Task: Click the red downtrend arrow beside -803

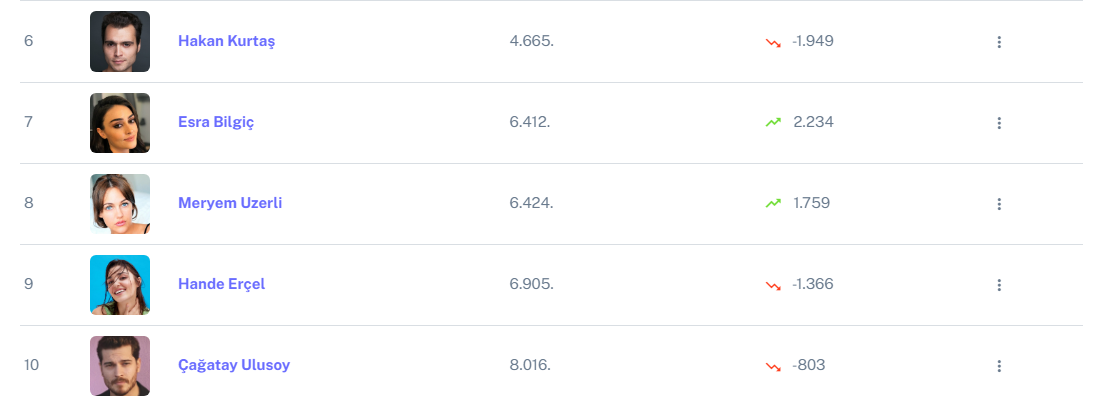Action: tap(773, 366)
